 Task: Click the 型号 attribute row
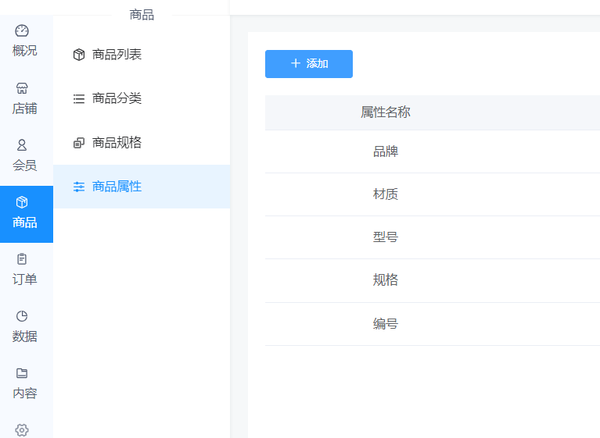pos(385,238)
